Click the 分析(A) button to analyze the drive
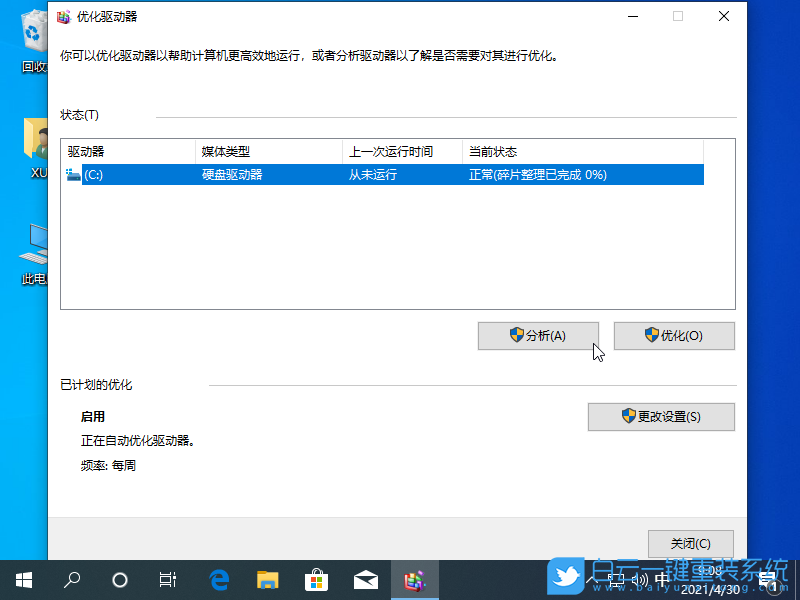This screenshot has width=800, height=600. click(538, 335)
